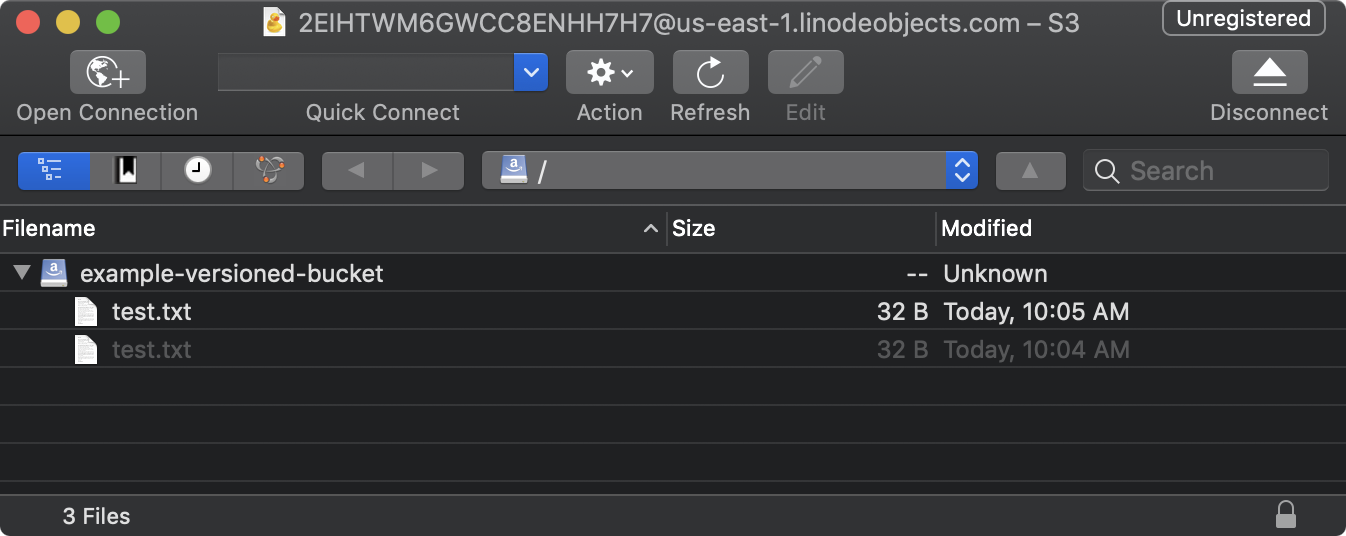Open the path dropdown selector
The width and height of the screenshot is (1346, 536).
pos(961,171)
